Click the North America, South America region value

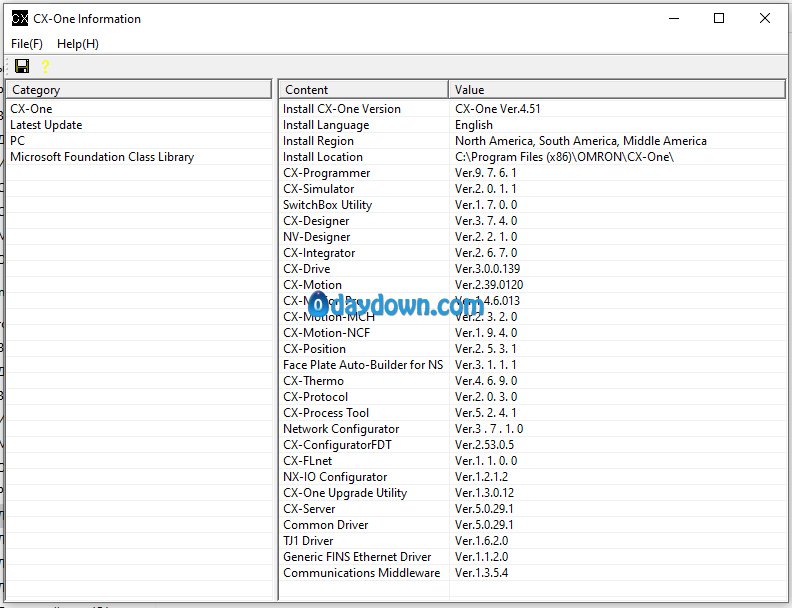pos(581,141)
